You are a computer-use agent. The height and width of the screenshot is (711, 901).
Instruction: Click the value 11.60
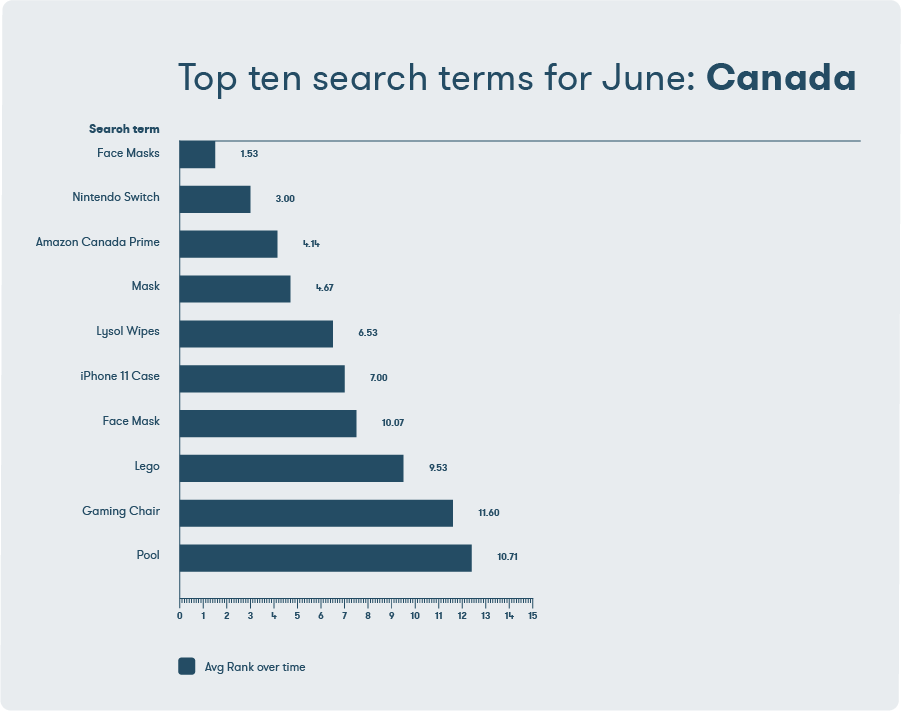[x=489, y=513]
